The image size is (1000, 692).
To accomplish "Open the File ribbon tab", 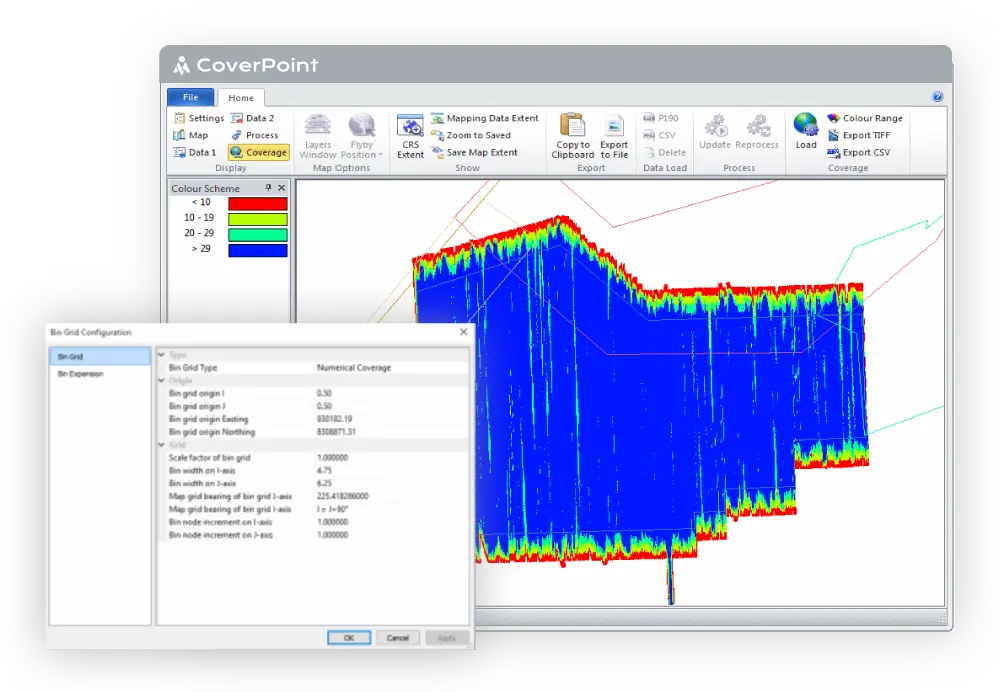I will click(190, 97).
